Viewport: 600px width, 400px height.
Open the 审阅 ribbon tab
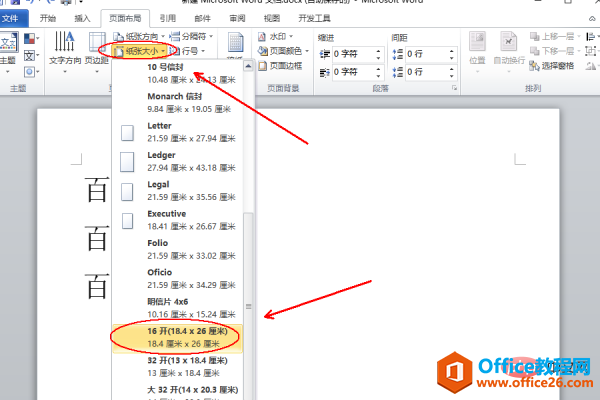coord(237,18)
